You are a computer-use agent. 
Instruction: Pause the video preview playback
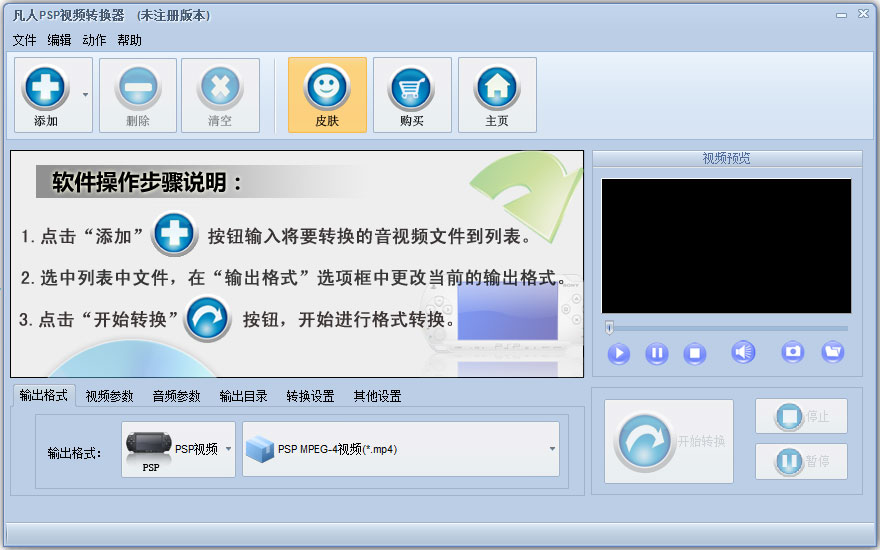657,353
